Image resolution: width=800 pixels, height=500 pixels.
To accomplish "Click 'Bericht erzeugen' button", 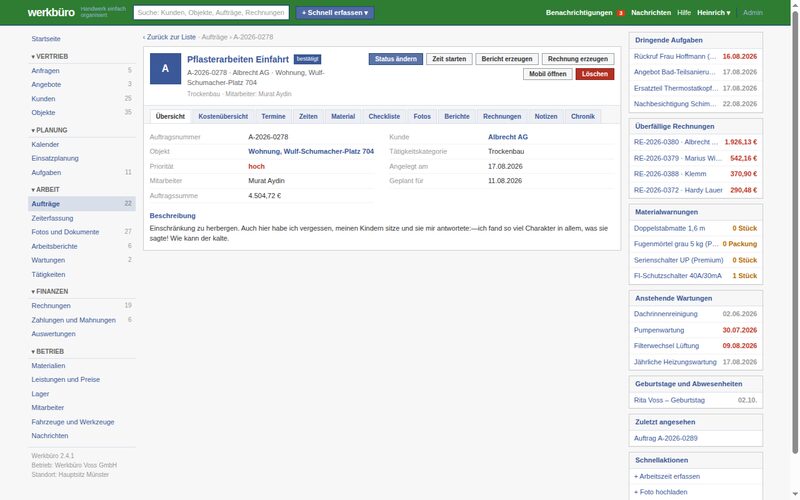I will coord(507,59).
